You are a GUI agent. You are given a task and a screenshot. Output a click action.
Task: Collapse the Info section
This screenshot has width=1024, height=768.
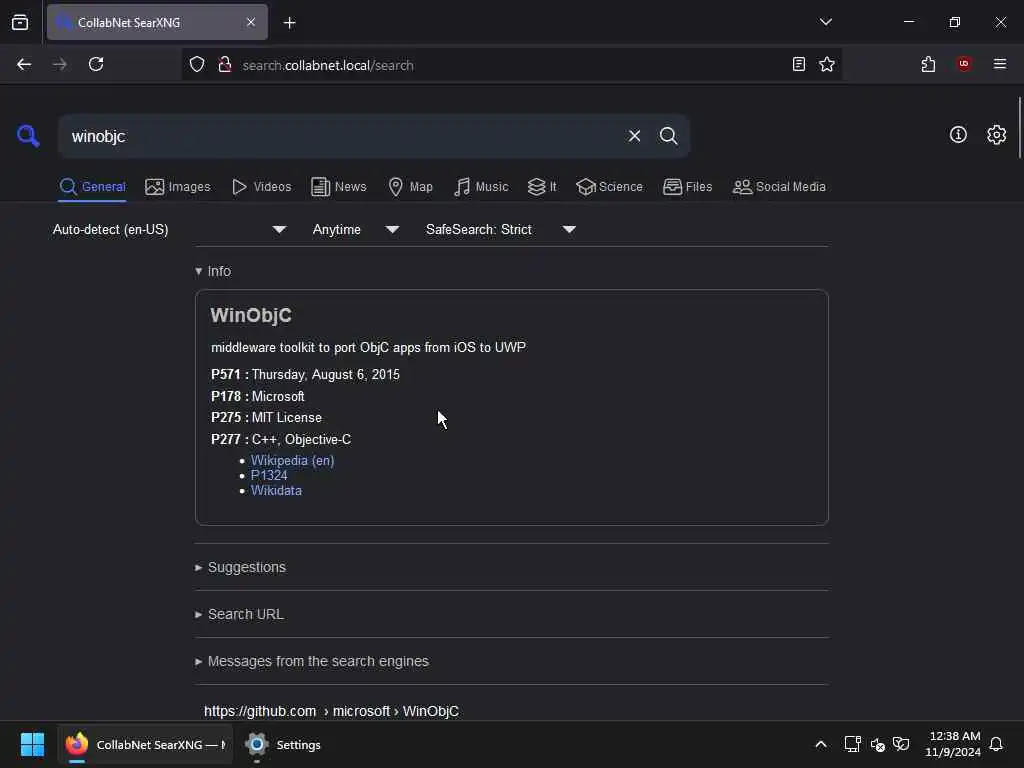(x=213, y=271)
